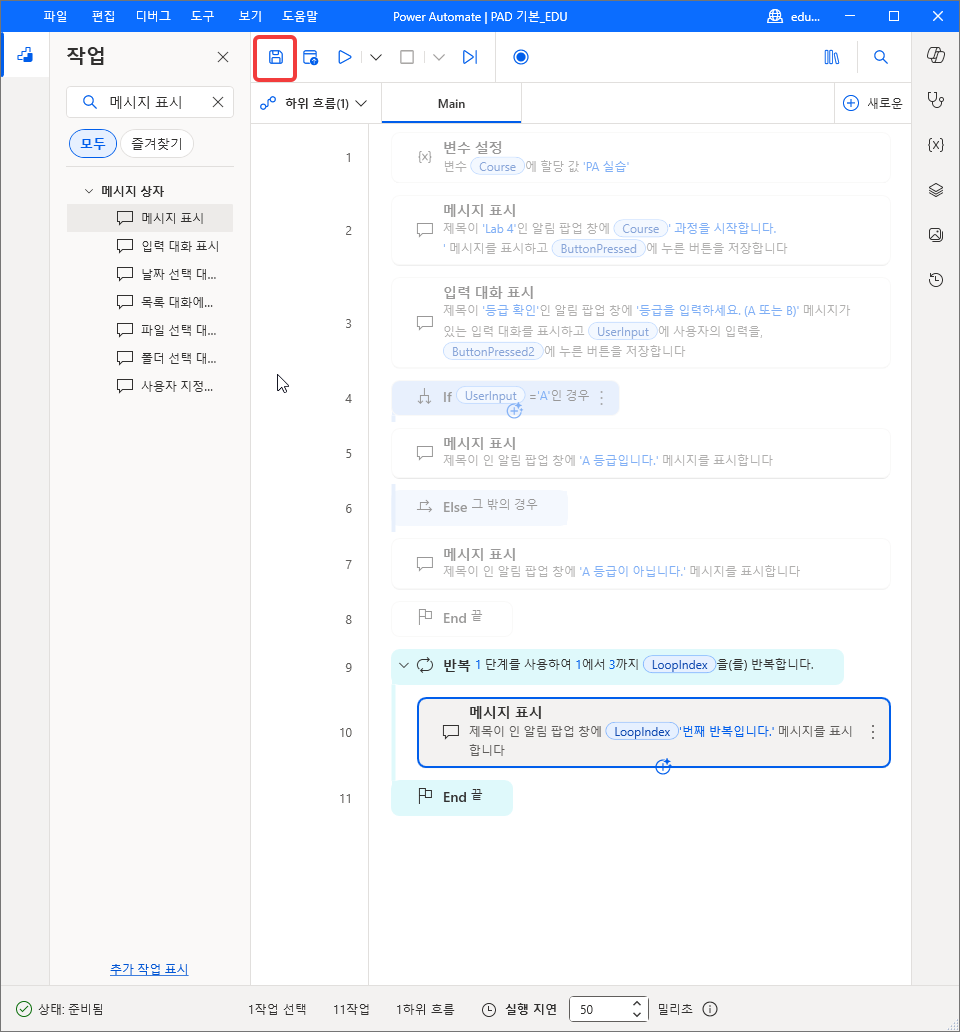Open the selected step 10 three-dot menu
Viewport: 960px width, 1032px height.
tap(872, 732)
